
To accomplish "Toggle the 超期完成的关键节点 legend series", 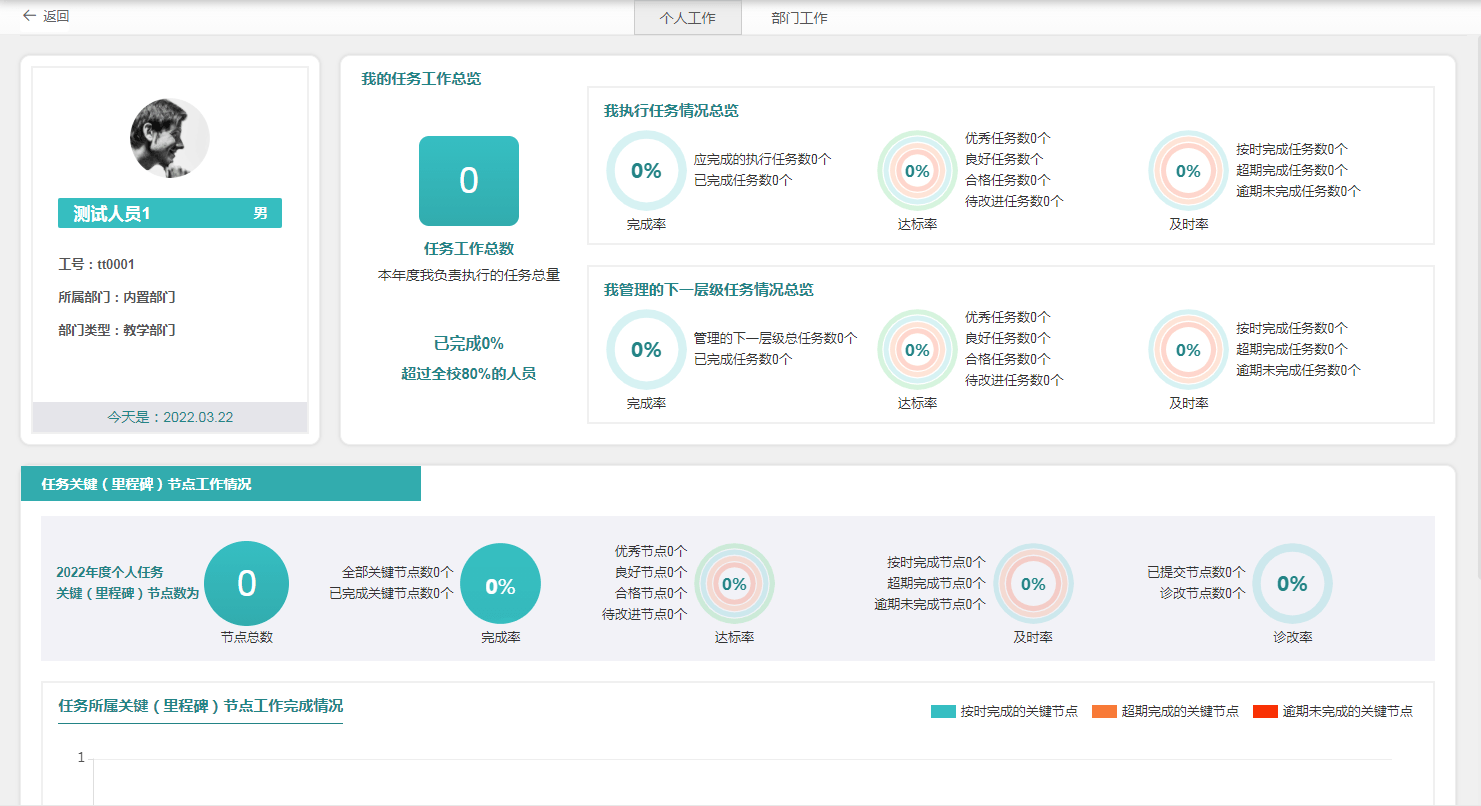I will click(x=1165, y=711).
